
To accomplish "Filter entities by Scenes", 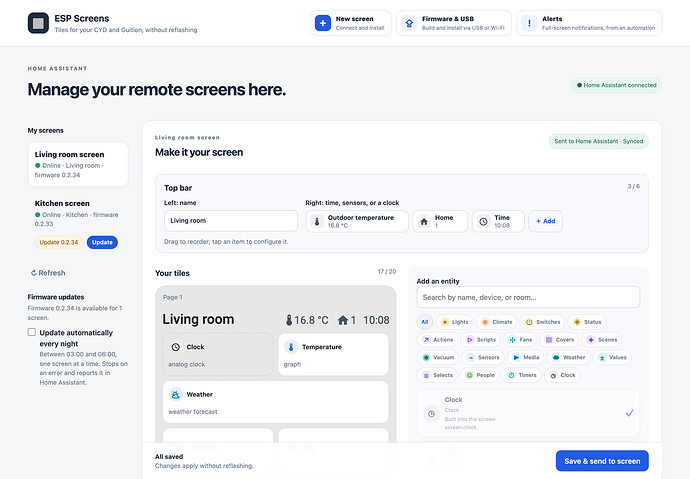I will click(x=602, y=340).
